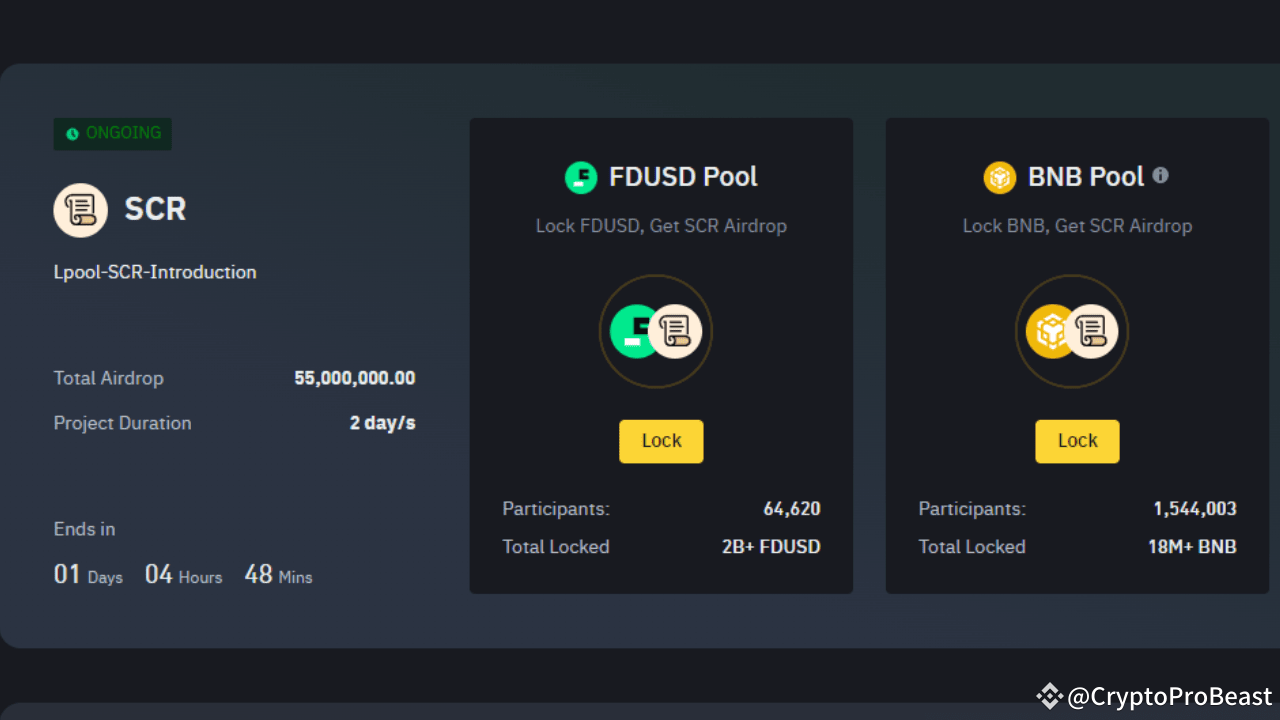Screen dimensions: 1280x720
Task: Open the FDUSD Pool tab
Action: (x=683, y=176)
